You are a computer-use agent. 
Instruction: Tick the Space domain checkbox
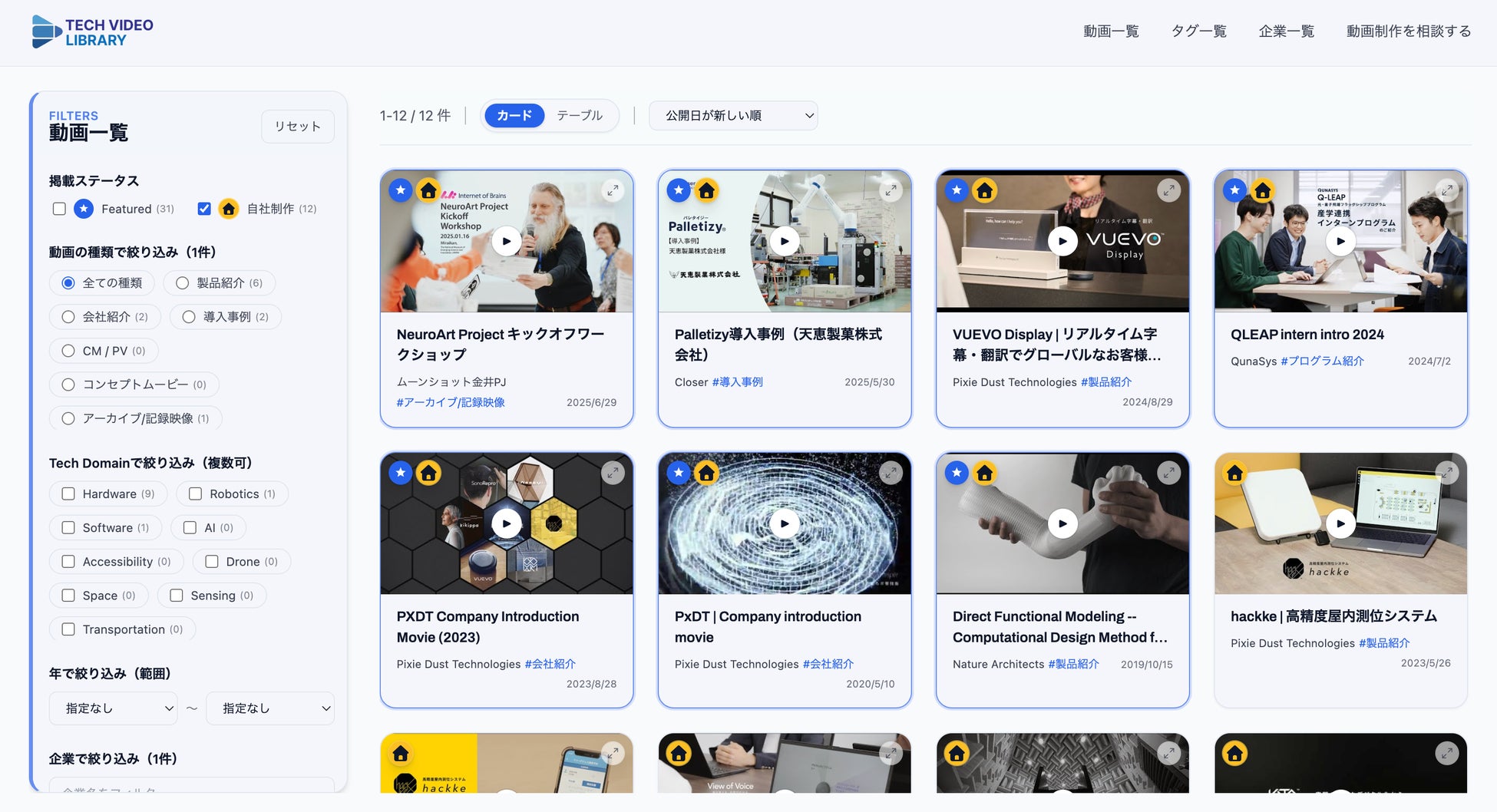tap(68, 596)
